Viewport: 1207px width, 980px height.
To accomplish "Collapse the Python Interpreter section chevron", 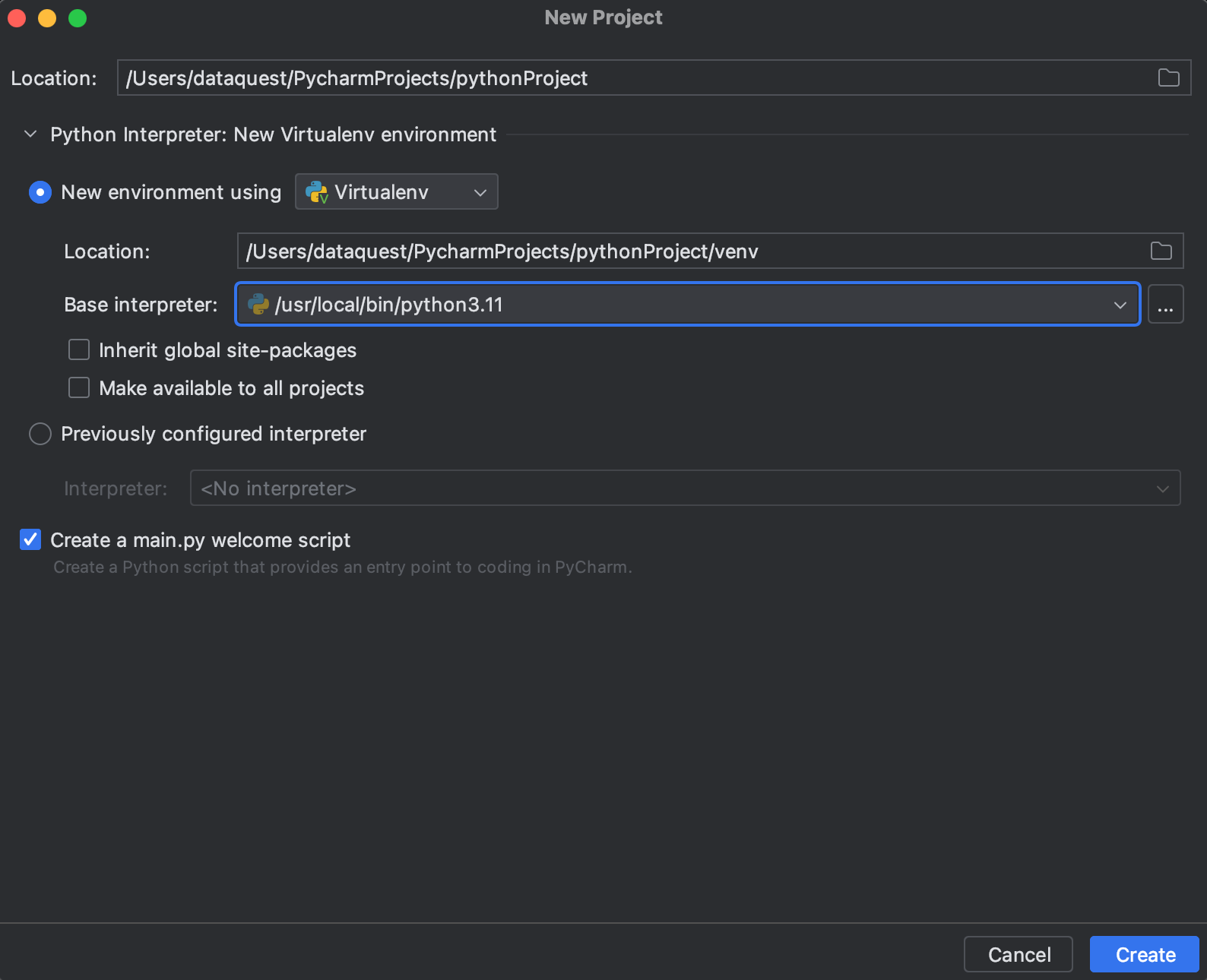I will pyautogui.click(x=30, y=134).
